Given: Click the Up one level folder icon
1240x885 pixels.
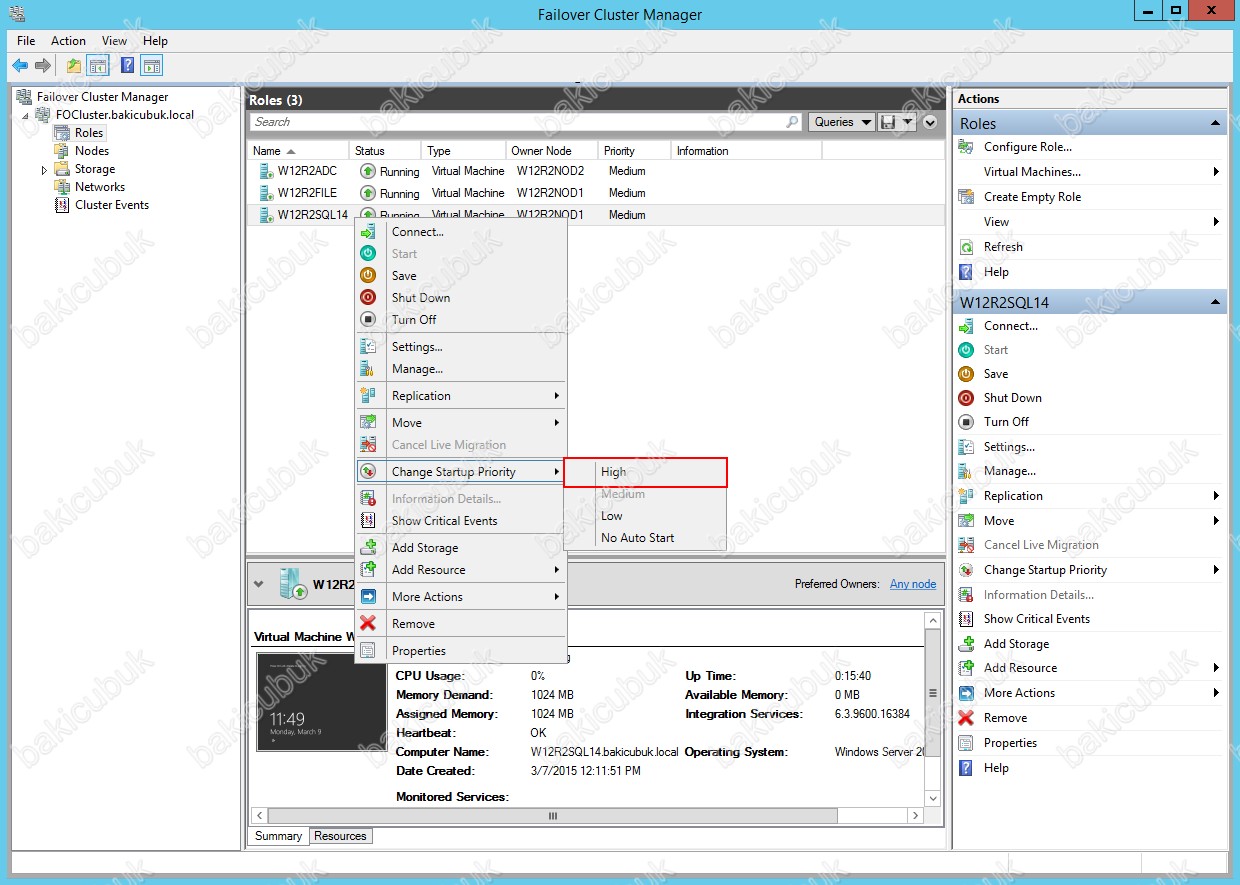Looking at the screenshot, I should pos(73,66).
